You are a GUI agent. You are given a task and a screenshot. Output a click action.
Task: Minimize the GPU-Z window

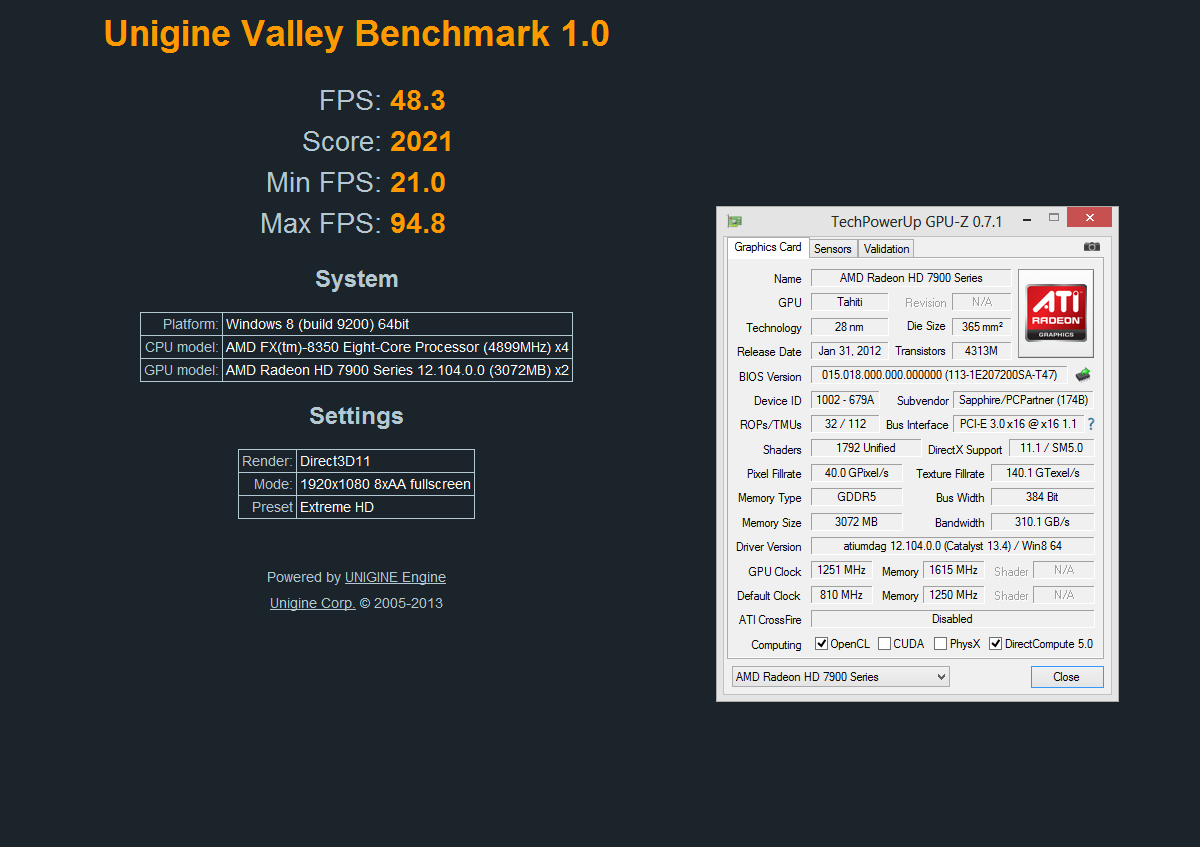1025,218
